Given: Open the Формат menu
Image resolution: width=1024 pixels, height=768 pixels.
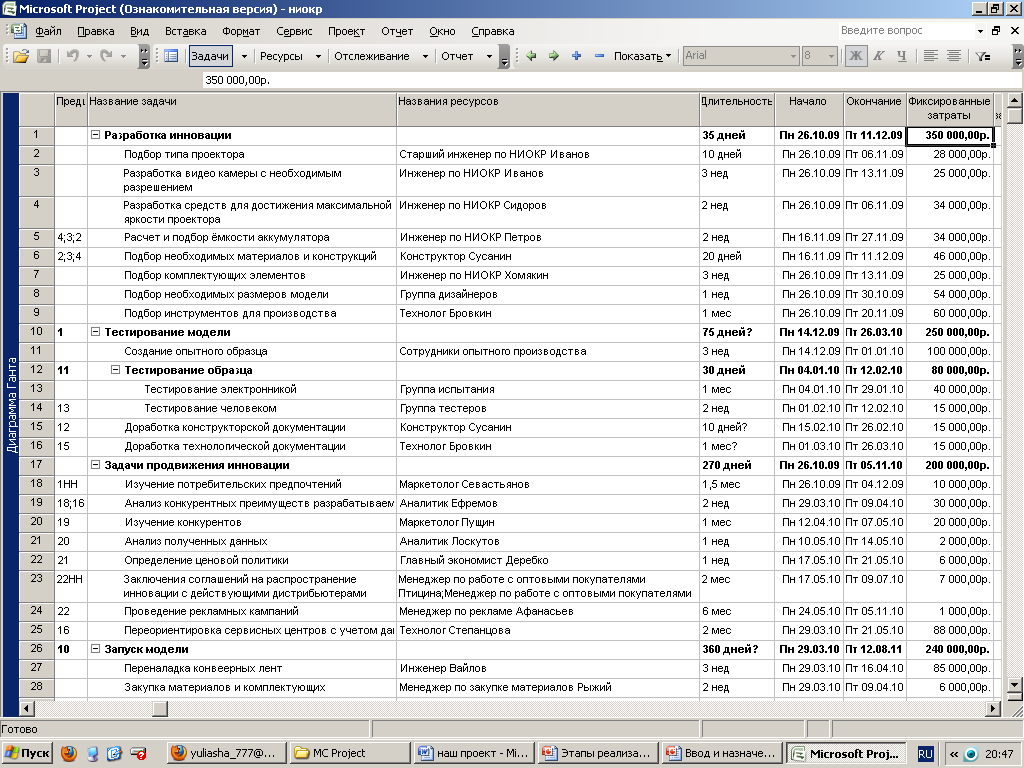Looking at the screenshot, I should click(x=241, y=31).
